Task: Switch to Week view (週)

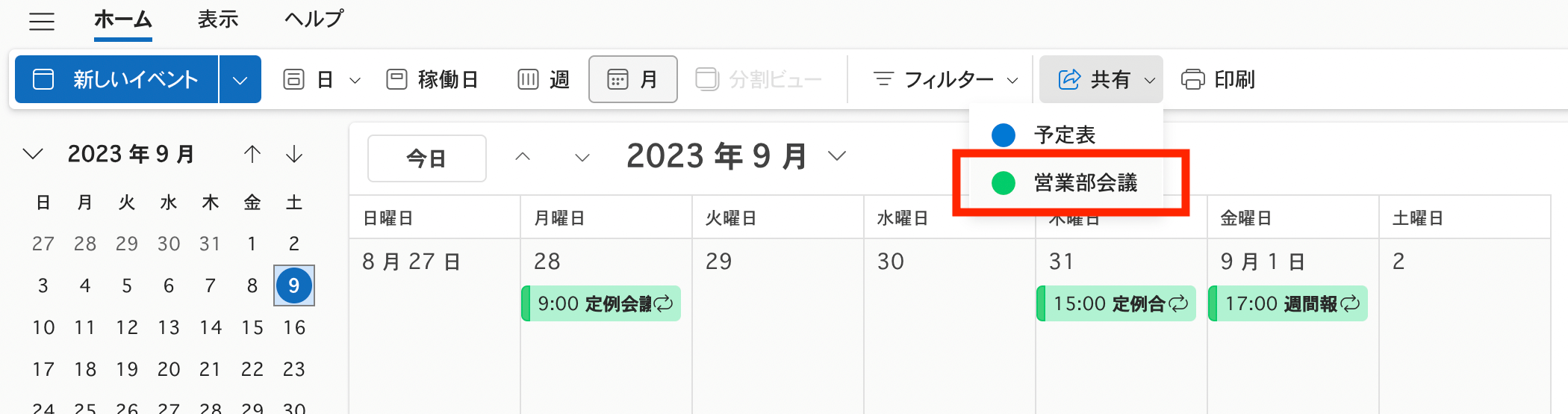Action: click(x=544, y=79)
